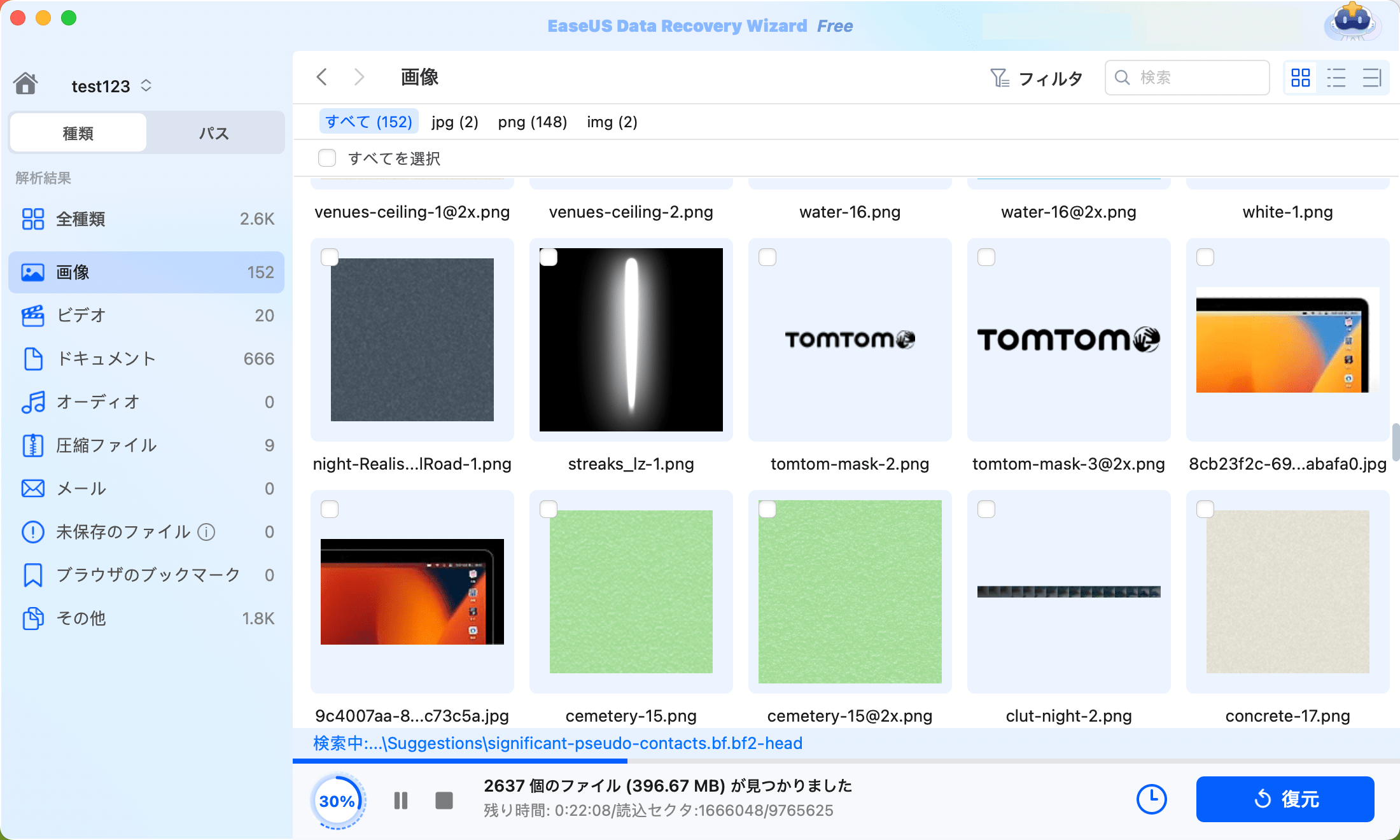Viewport: 1400px width, 840px height.
Task: Select 全種類 category icon
Action: (x=32, y=219)
